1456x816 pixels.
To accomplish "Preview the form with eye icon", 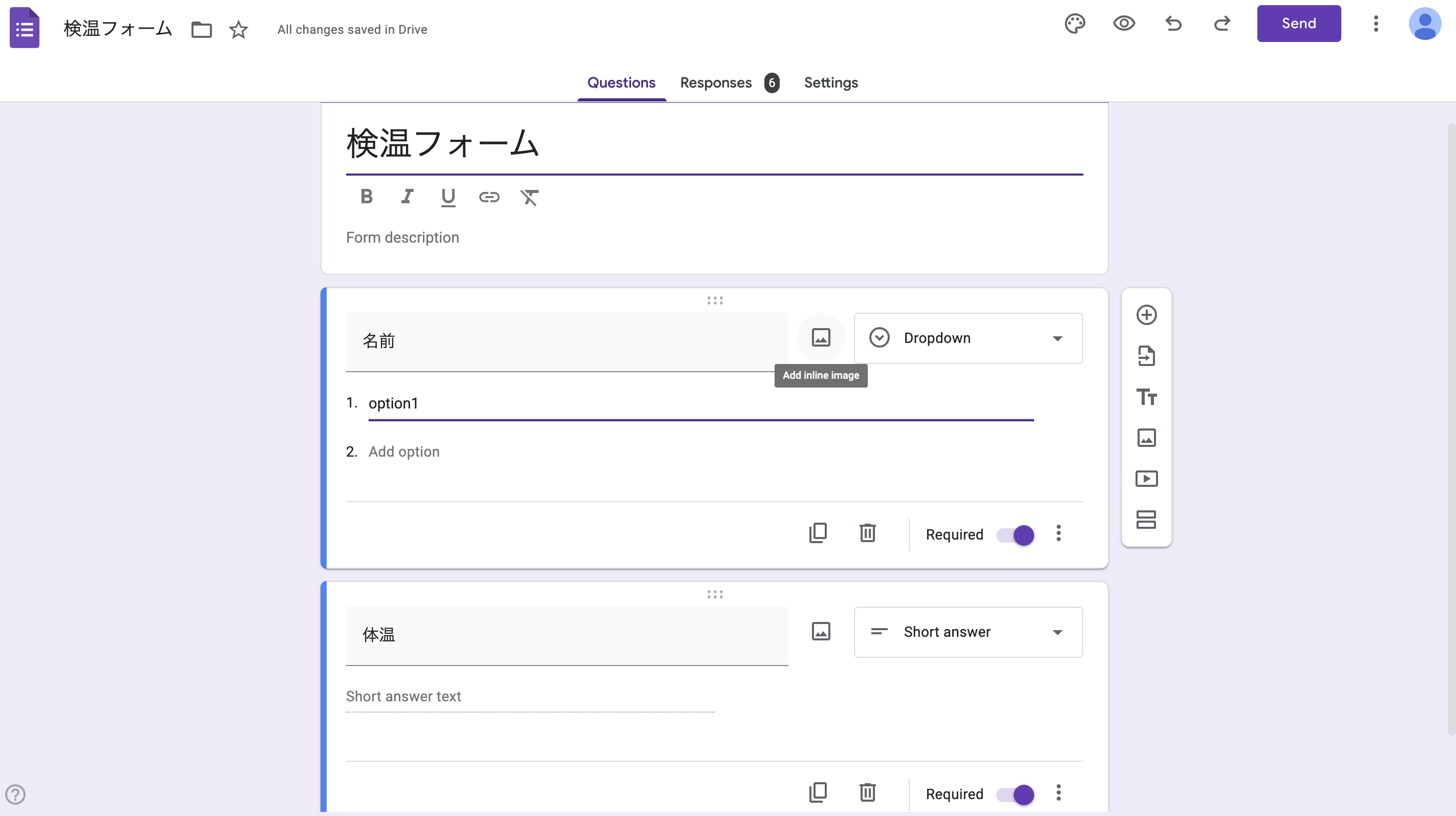I will point(1124,24).
